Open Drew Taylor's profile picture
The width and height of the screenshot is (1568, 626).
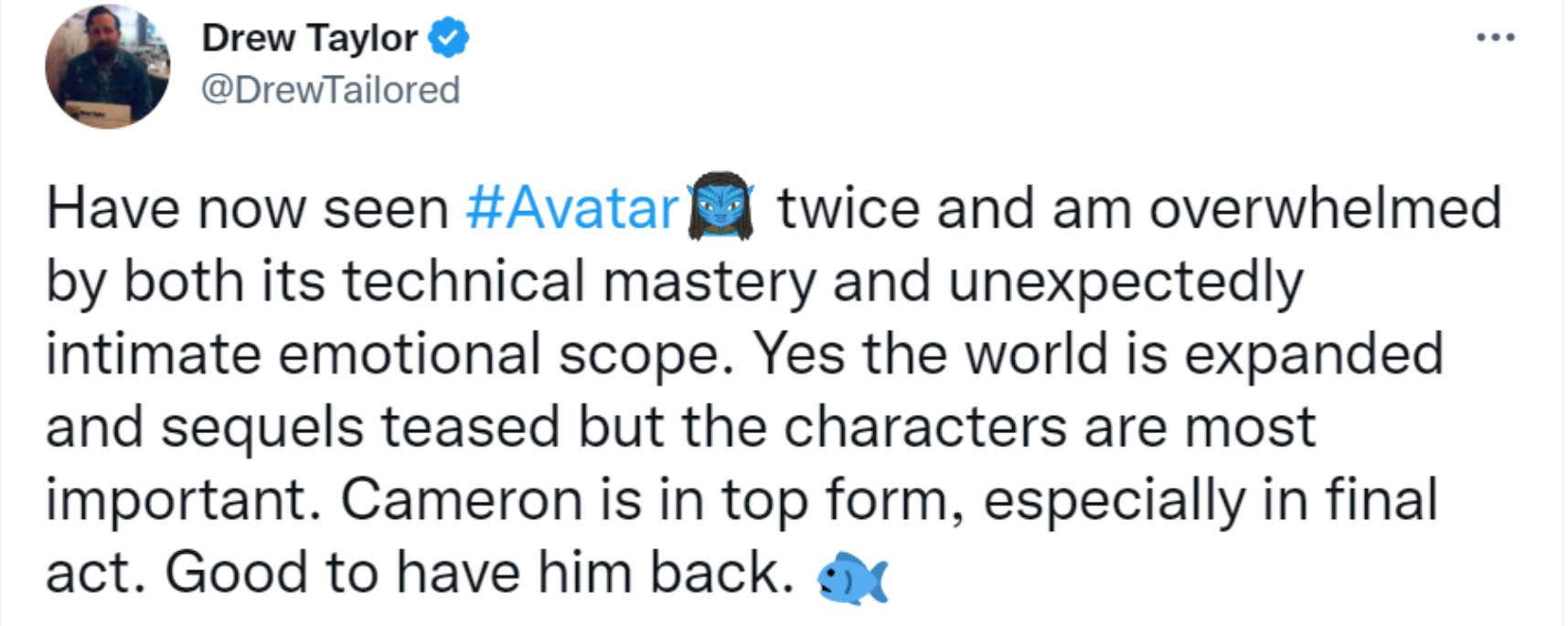pyautogui.click(x=107, y=67)
